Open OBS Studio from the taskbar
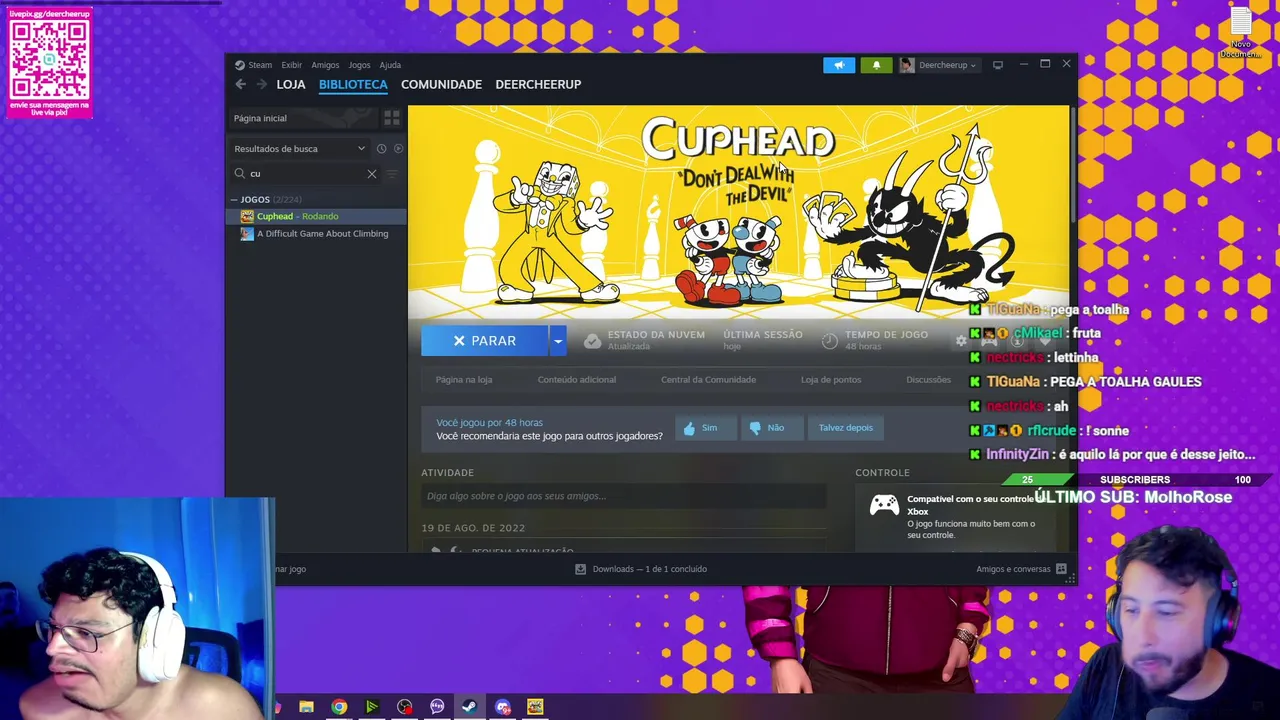 [x=404, y=707]
